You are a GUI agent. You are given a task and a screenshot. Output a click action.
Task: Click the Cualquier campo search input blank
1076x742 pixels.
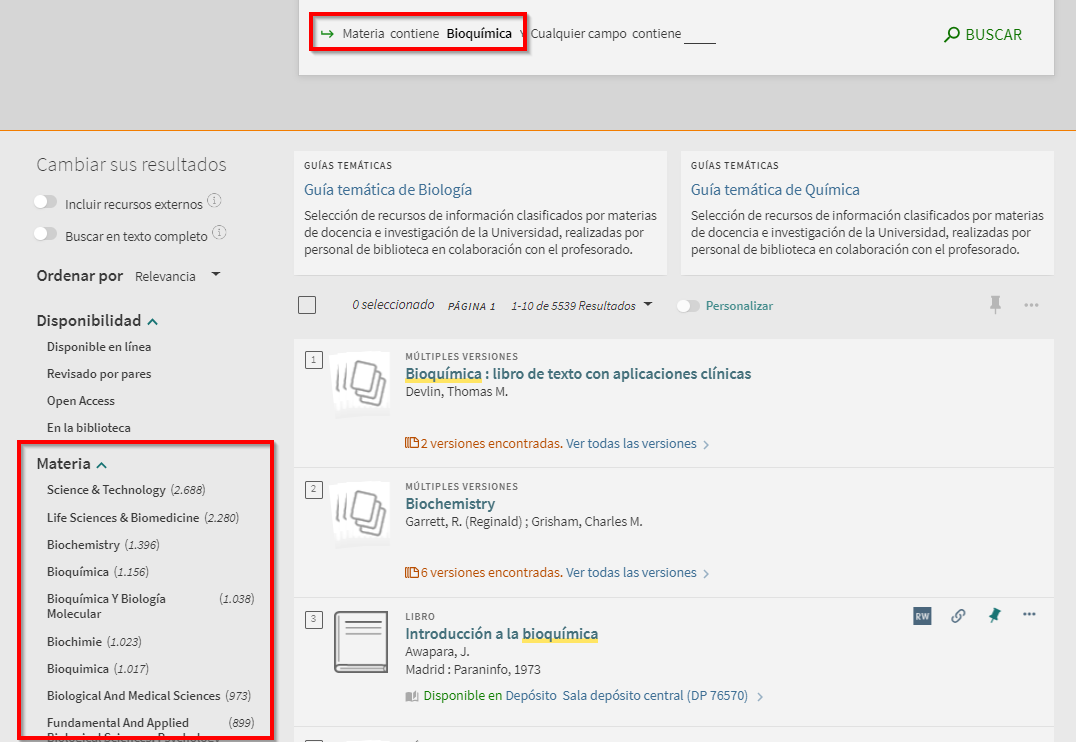click(700, 35)
